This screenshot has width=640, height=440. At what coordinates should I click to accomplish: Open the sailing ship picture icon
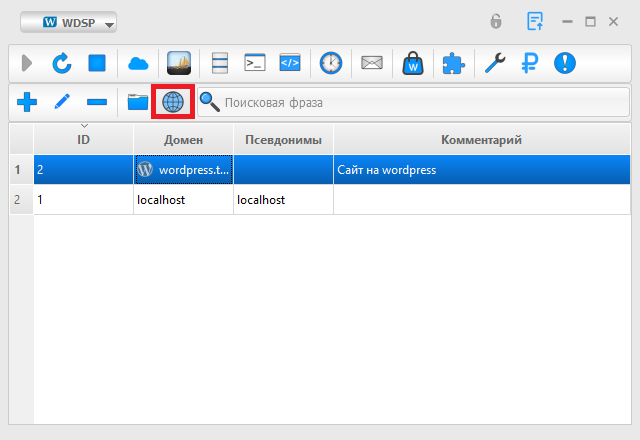pyautogui.click(x=179, y=63)
